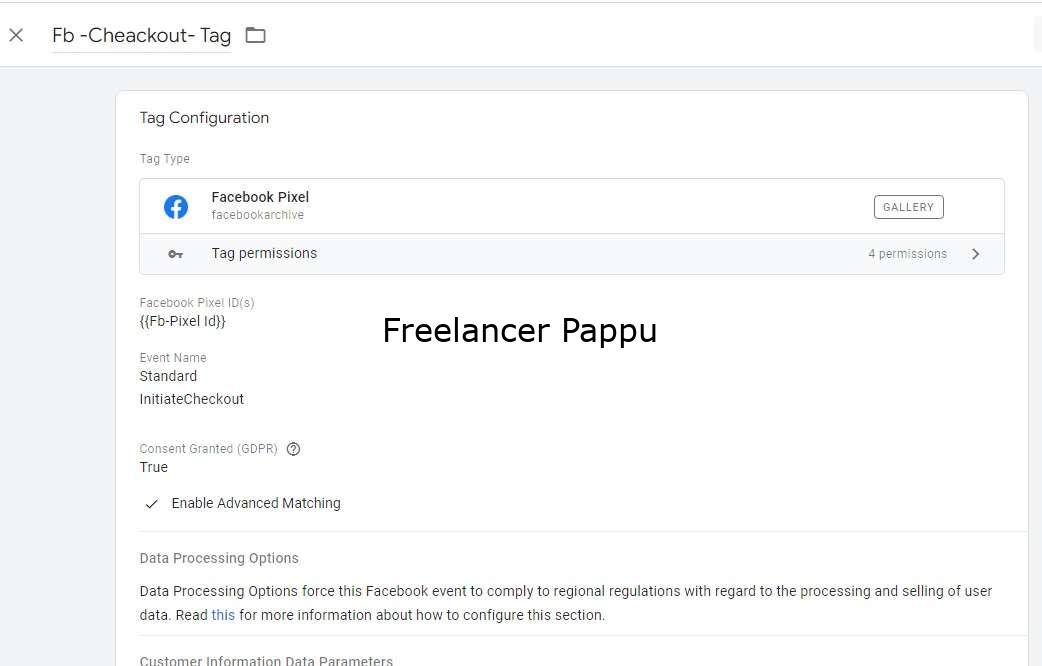Edit the Fb -Cheackout- Tag name field

[142, 35]
